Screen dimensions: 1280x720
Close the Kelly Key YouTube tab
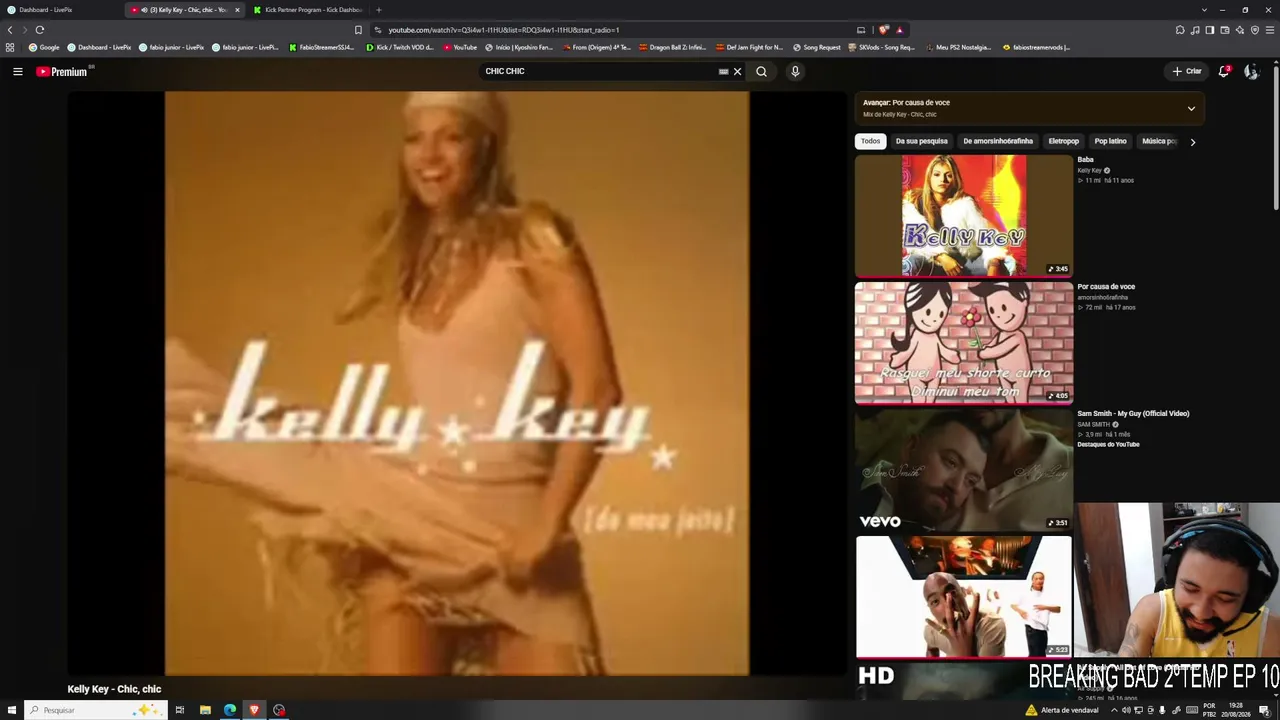click(x=237, y=10)
